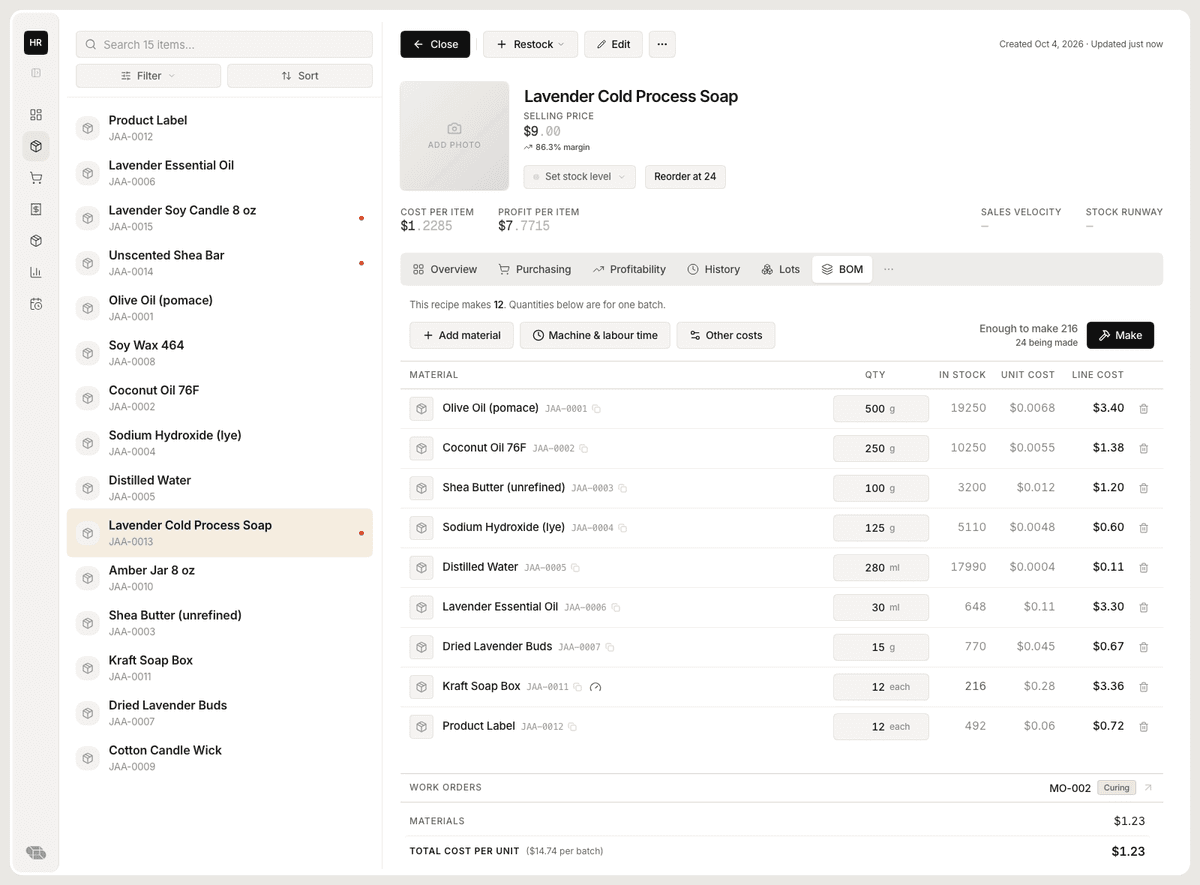Go to the Profitability tab
1200x885 pixels.
pos(629,269)
